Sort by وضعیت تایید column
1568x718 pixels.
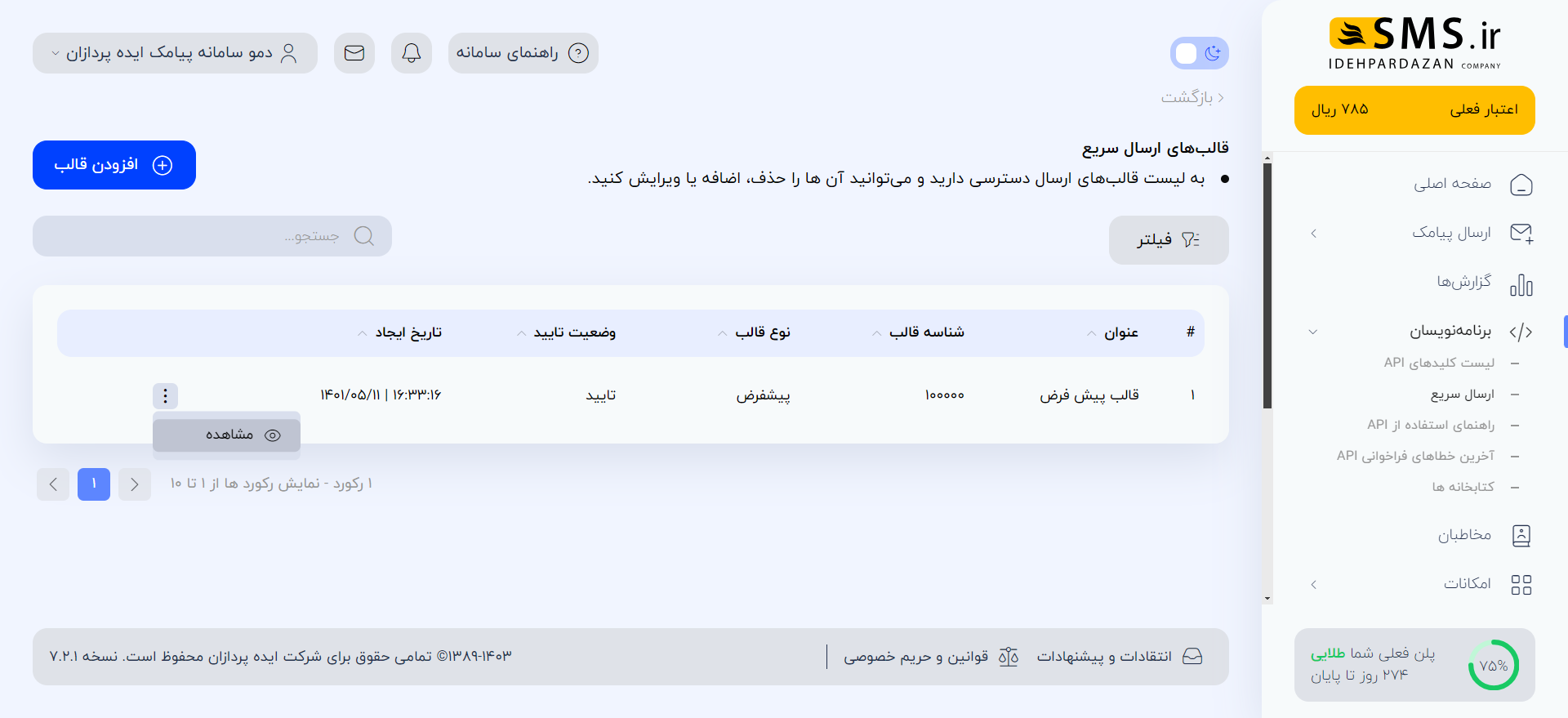pyautogui.click(x=566, y=332)
